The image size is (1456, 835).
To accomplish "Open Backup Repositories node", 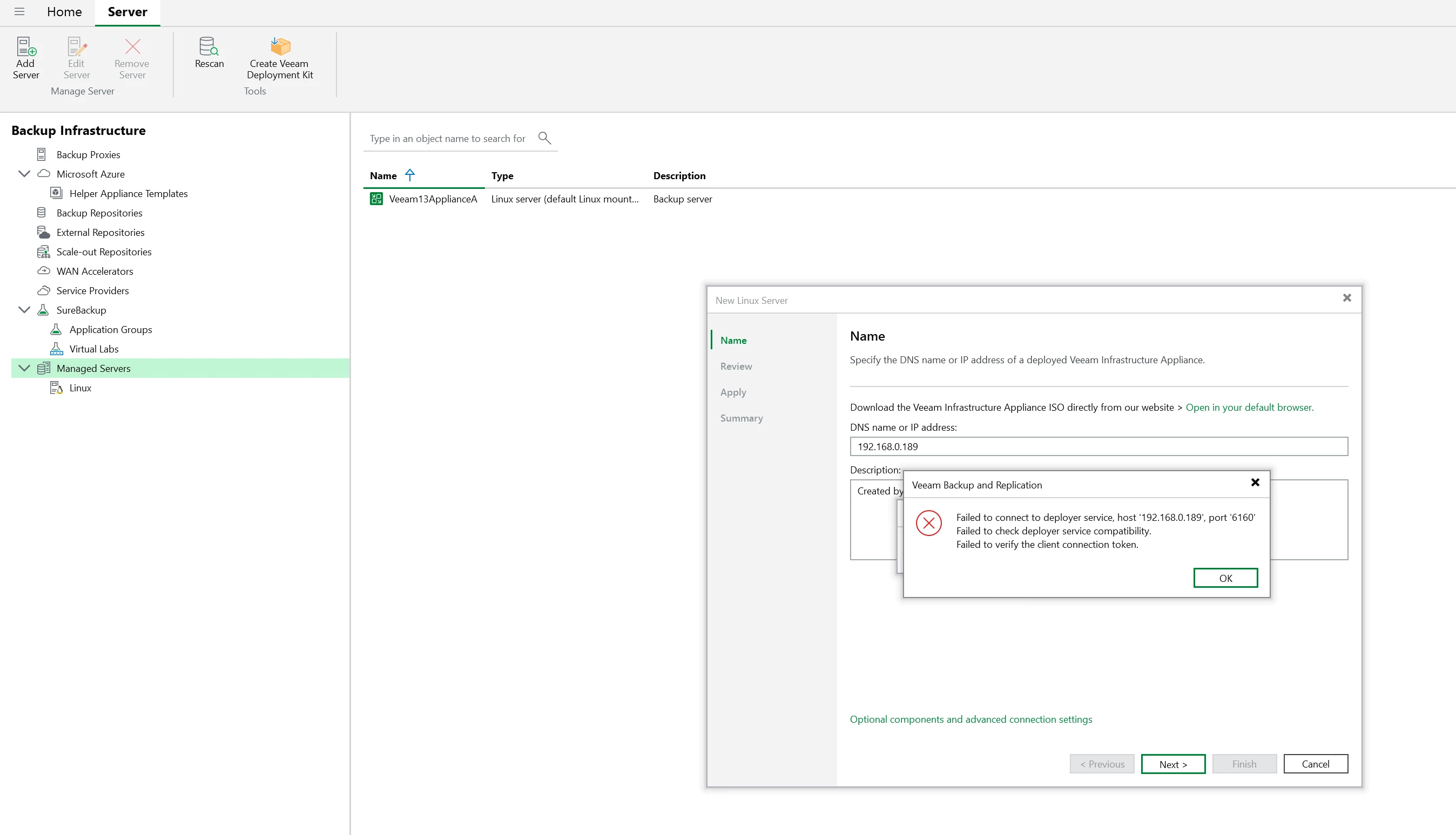I will click(x=99, y=213).
